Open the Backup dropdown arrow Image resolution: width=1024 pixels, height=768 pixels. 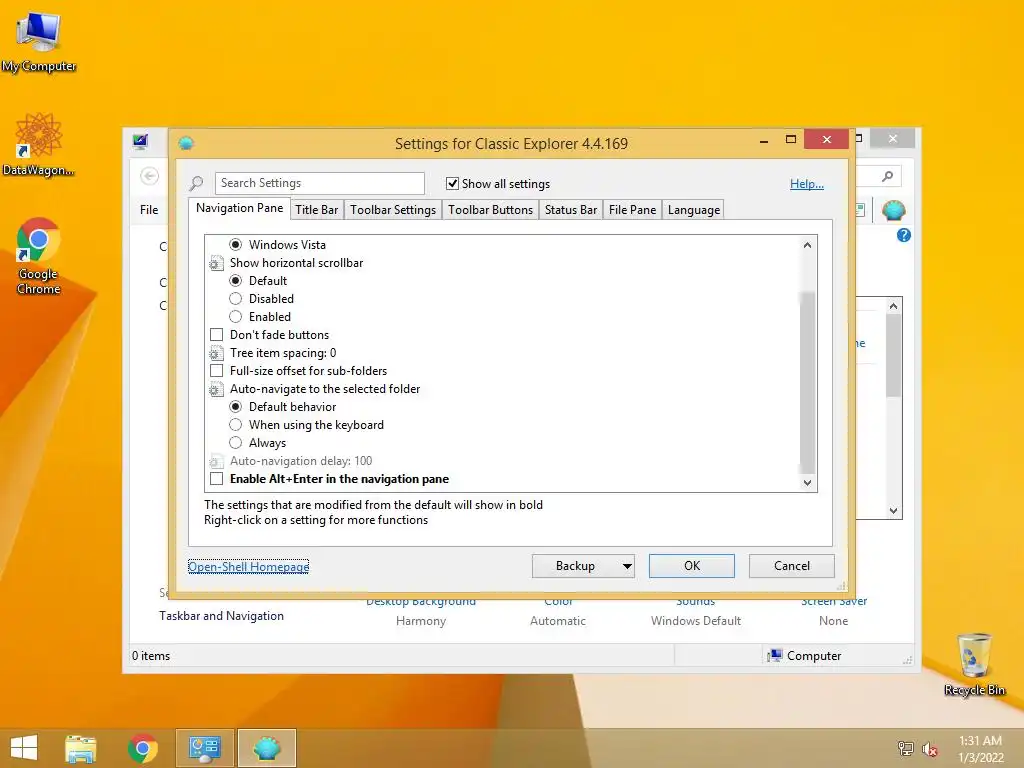(627, 566)
